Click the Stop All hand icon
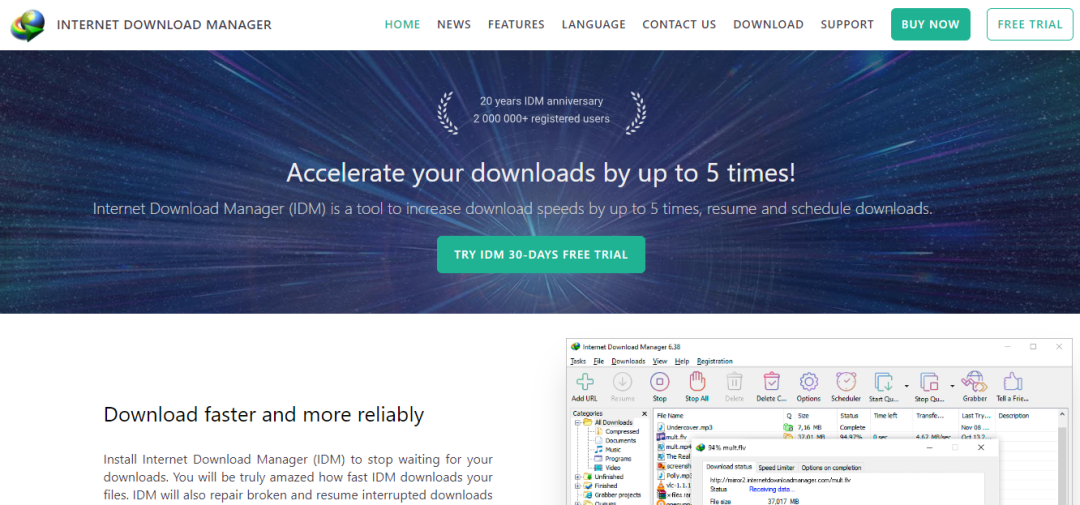The height and width of the screenshot is (505, 1080). (697, 382)
